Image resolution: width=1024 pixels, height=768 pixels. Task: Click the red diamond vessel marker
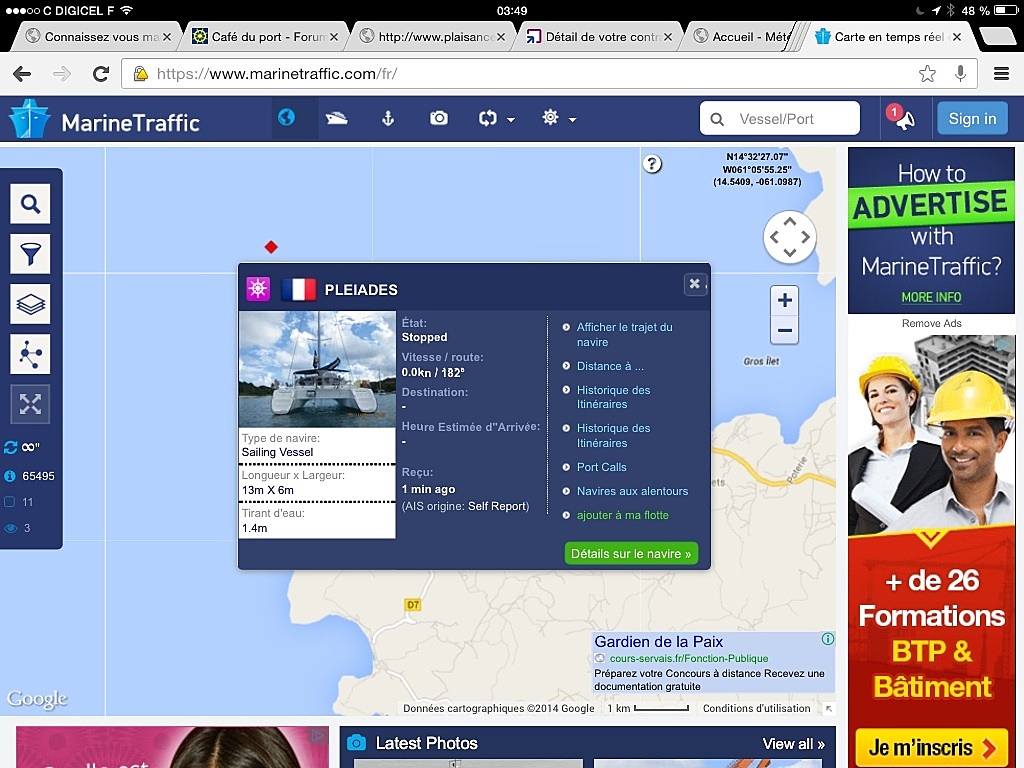coord(271,247)
